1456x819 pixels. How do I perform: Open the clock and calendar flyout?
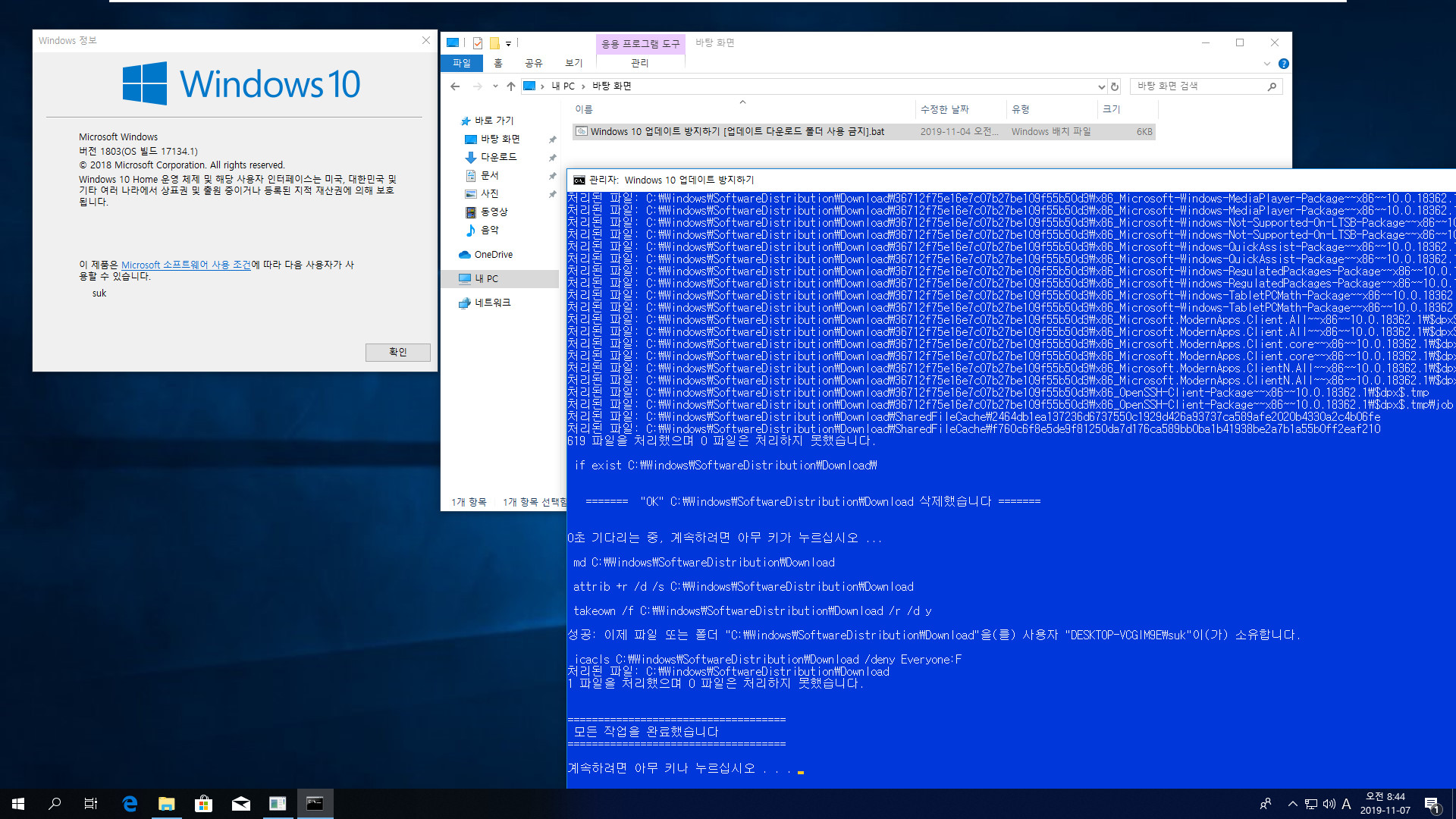pyautogui.click(x=1385, y=804)
